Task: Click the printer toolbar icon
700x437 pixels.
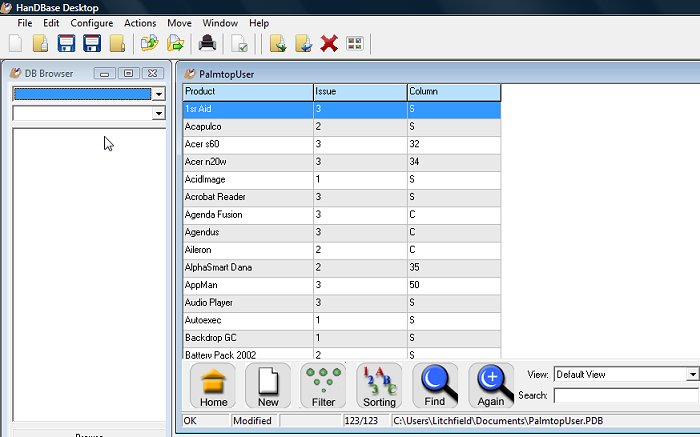Action: (207, 43)
